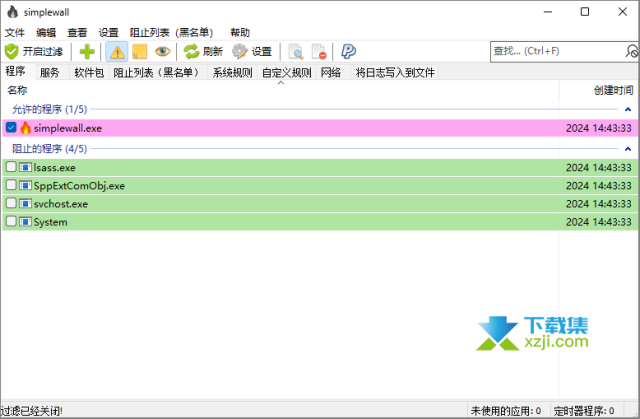The image size is (640, 419).
Task: Click 定时器程序: 0 in status bar
Action: [584, 410]
